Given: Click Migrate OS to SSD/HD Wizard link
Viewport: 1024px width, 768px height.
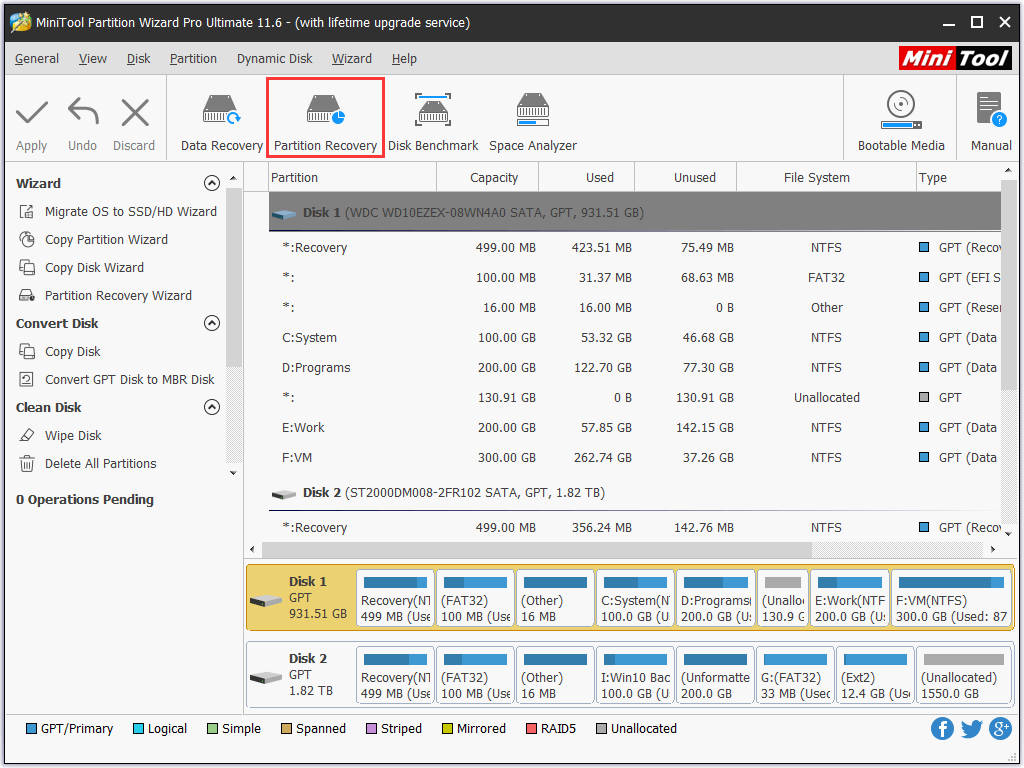Looking at the screenshot, I should click(131, 212).
